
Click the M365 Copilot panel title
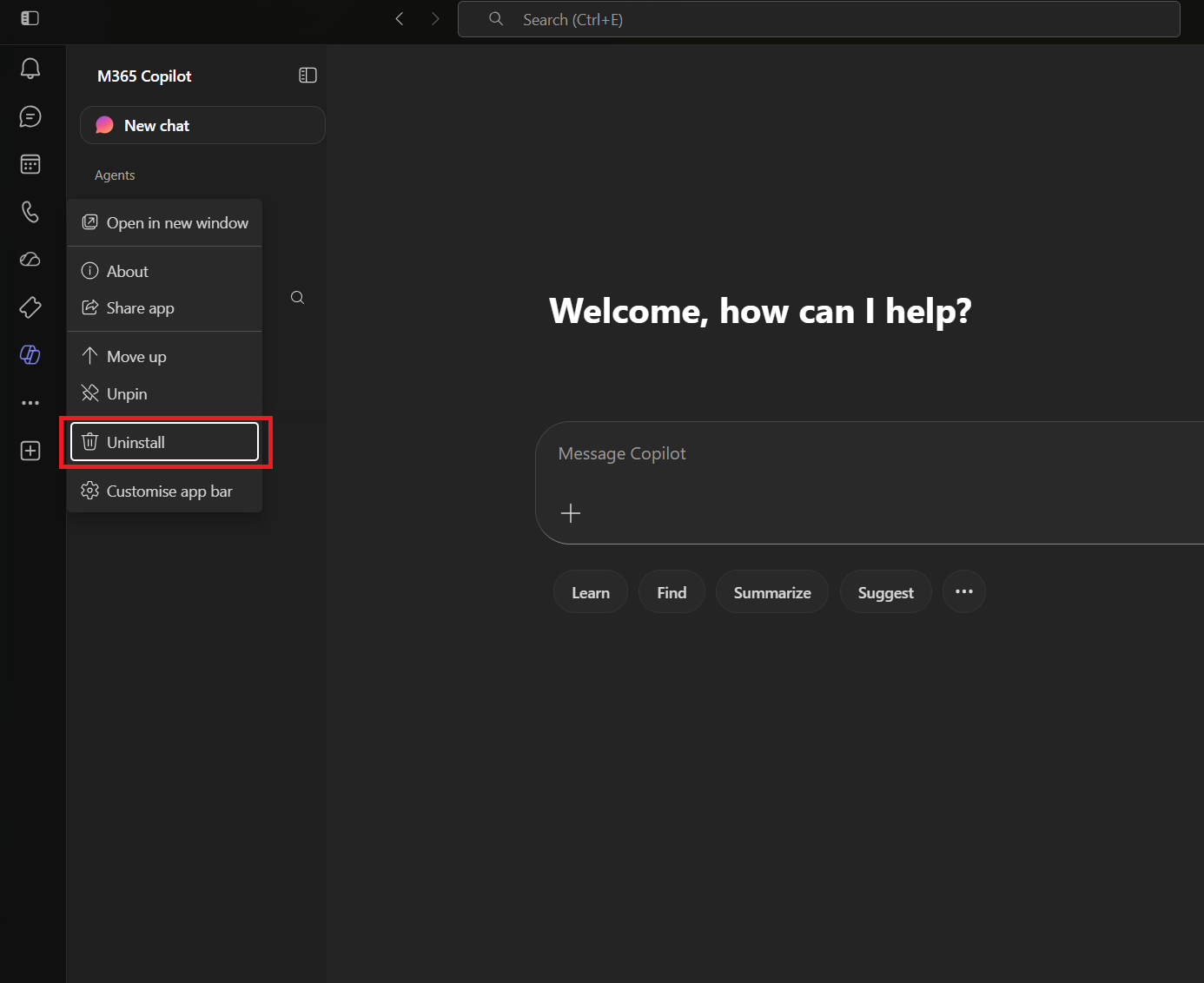coord(144,76)
